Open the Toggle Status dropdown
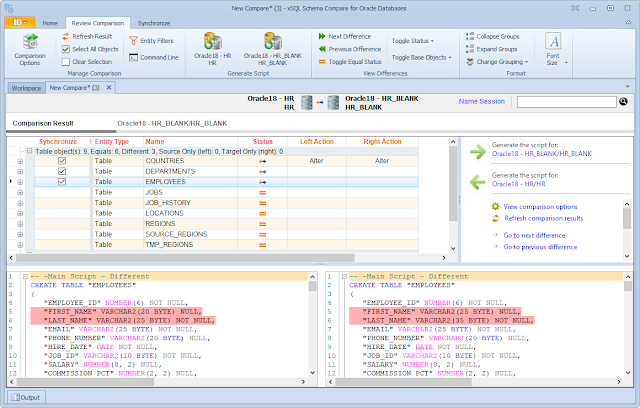Image resolution: width=640 pixels, height=408 pixels. tap(412, 42)
